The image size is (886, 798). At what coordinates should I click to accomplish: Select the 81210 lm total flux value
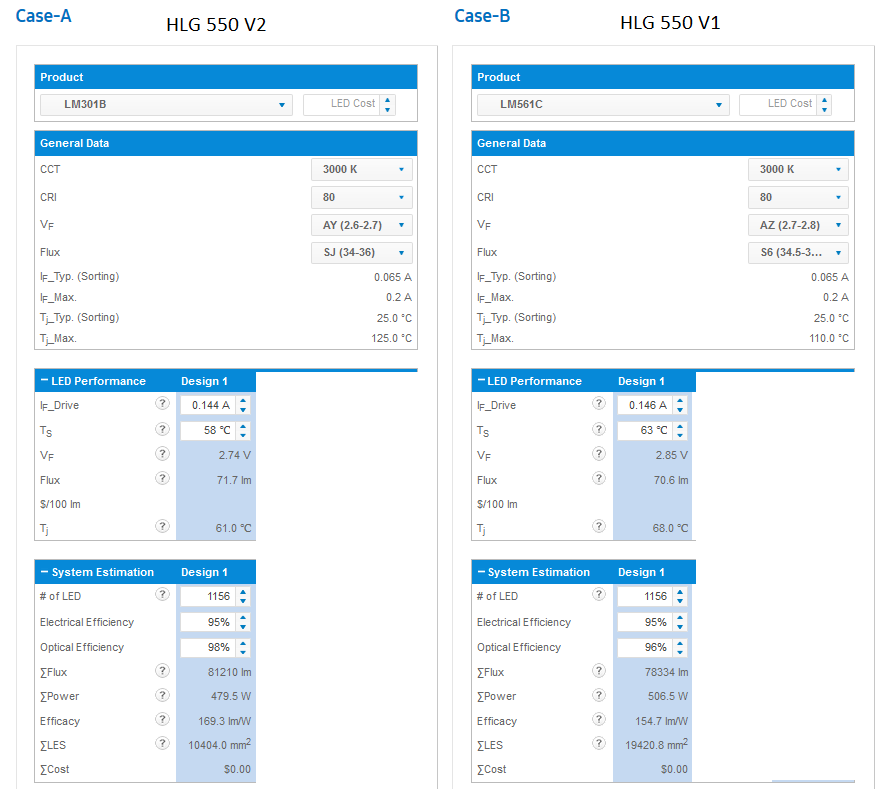tap(229, 673)
